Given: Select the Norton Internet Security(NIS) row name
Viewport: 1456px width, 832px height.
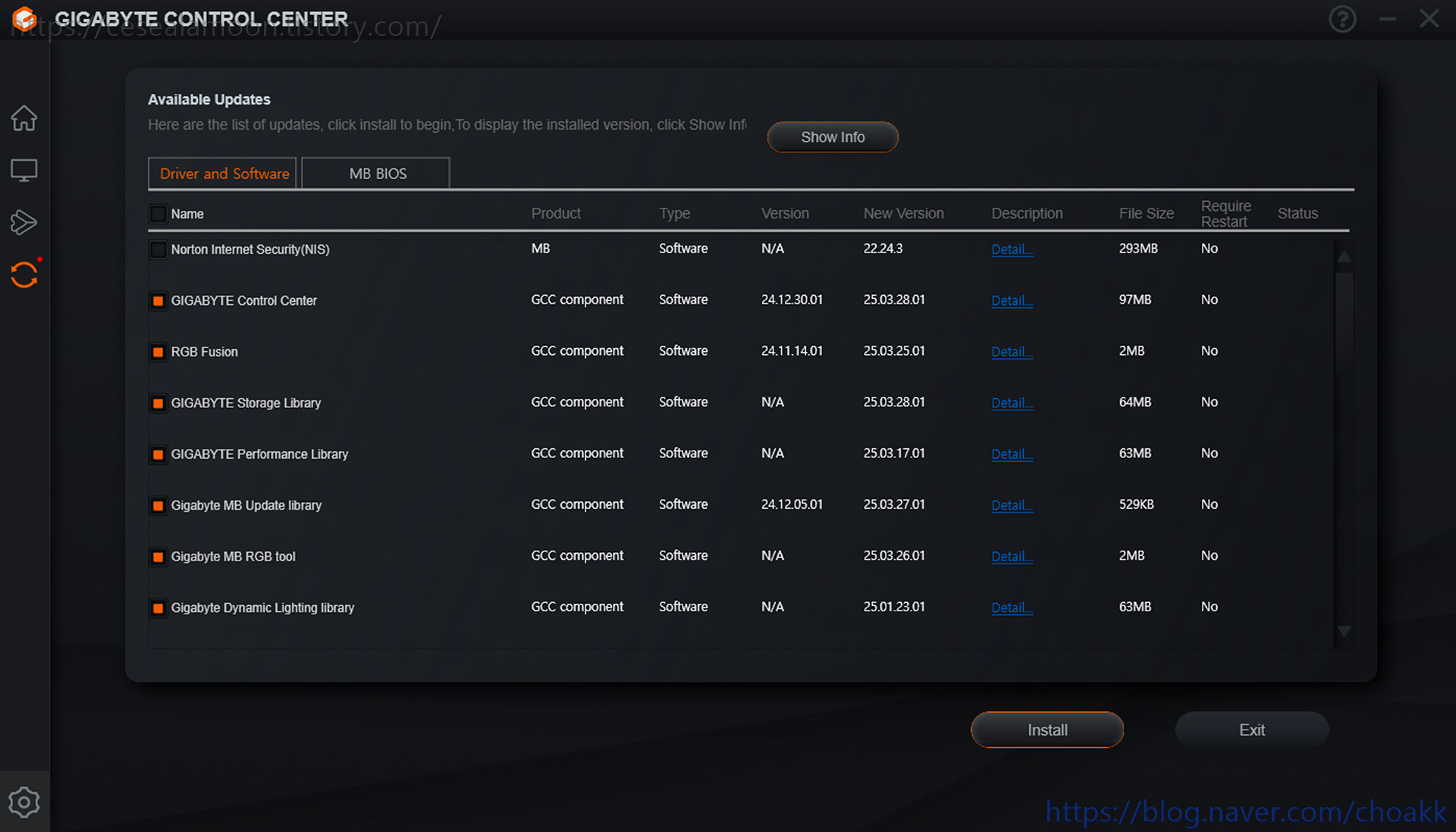Looking at the screenshot, I should [250, 250].
